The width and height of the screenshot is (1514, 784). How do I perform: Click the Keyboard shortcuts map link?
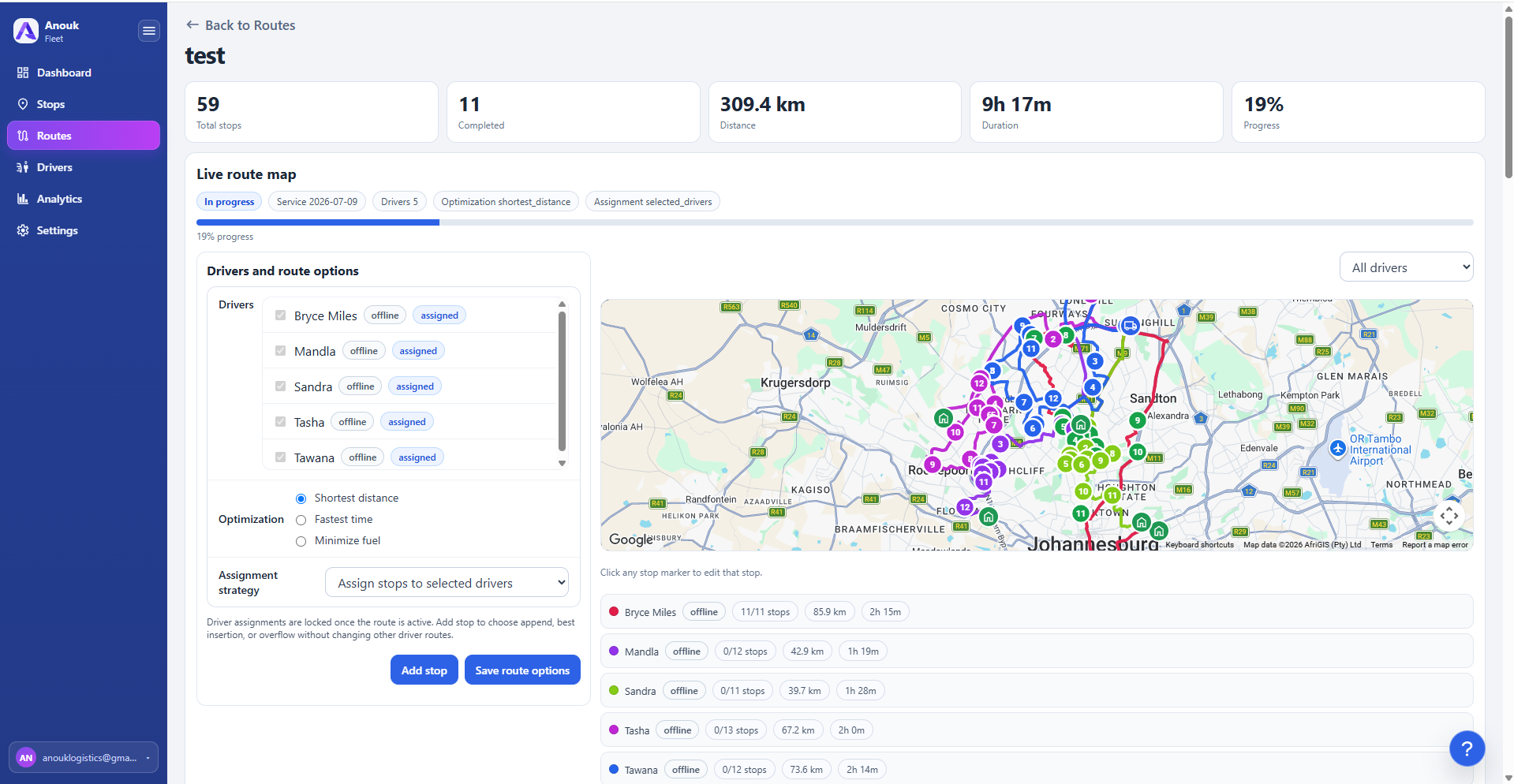click(x=1199, y=545)
